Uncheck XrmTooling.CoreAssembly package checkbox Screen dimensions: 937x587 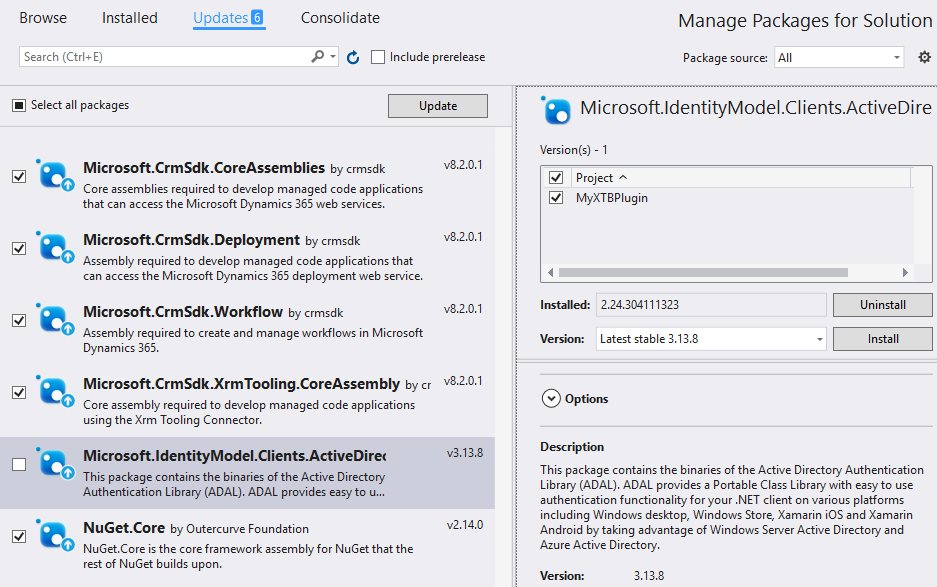pyautogui.click(x=19, y=393)
